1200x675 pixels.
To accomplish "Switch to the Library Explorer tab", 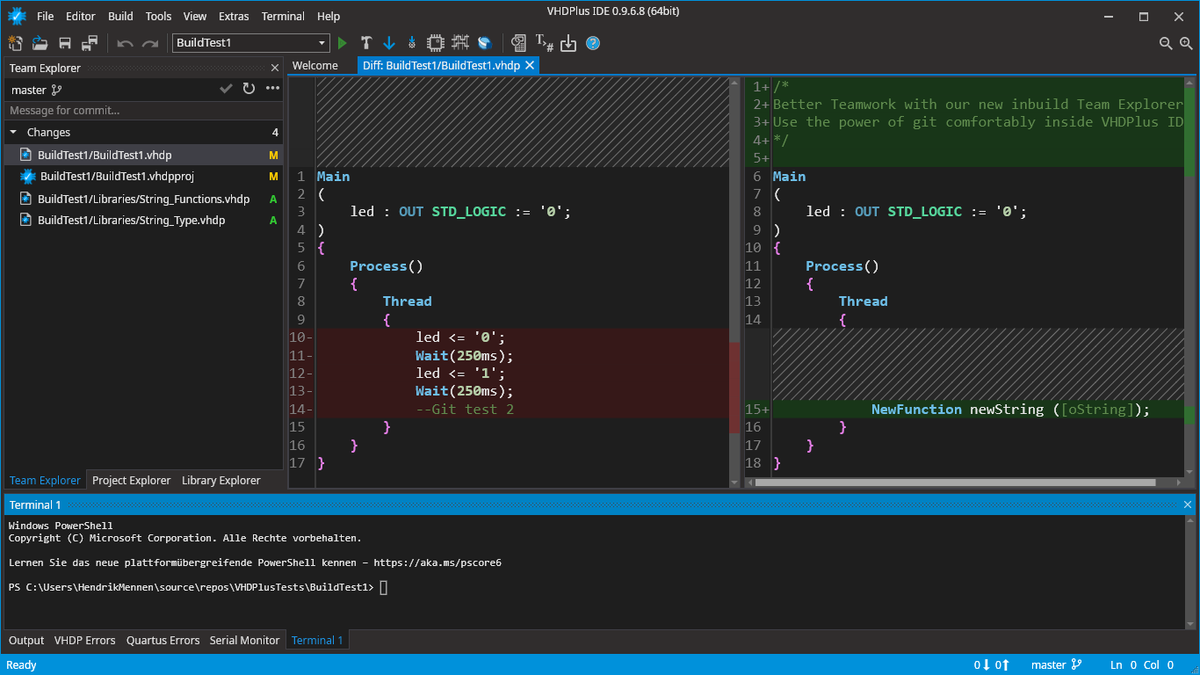I will tap(221, 480).
